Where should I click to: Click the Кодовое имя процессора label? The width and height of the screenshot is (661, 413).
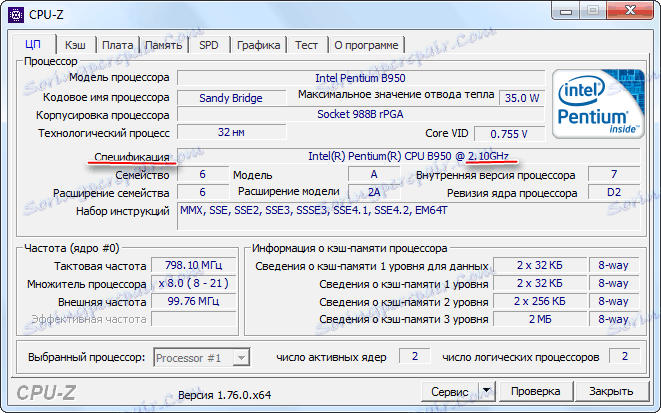pyautogui.click(x=106, y=97)
